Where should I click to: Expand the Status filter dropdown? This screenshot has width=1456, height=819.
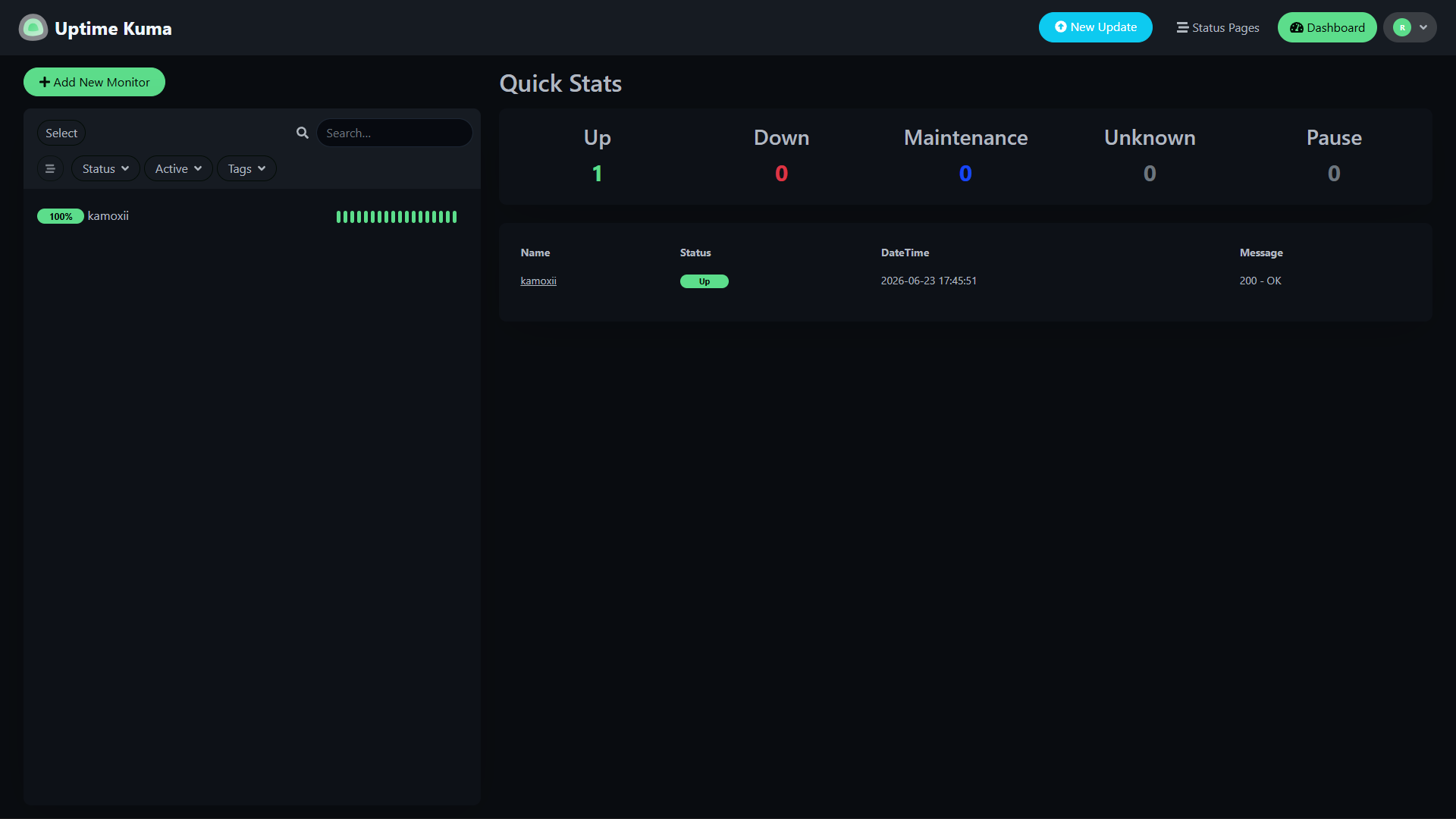click(105, 168)
